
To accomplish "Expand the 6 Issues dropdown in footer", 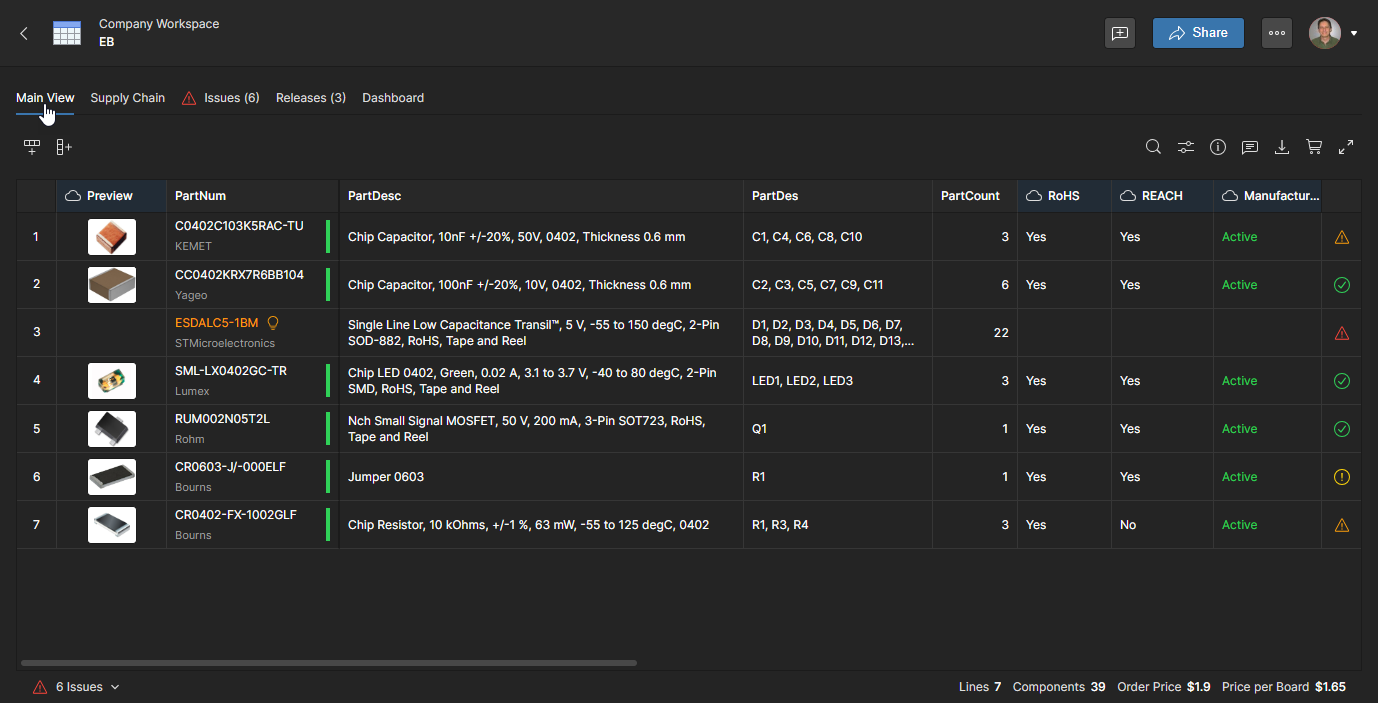I will (78, 687).
